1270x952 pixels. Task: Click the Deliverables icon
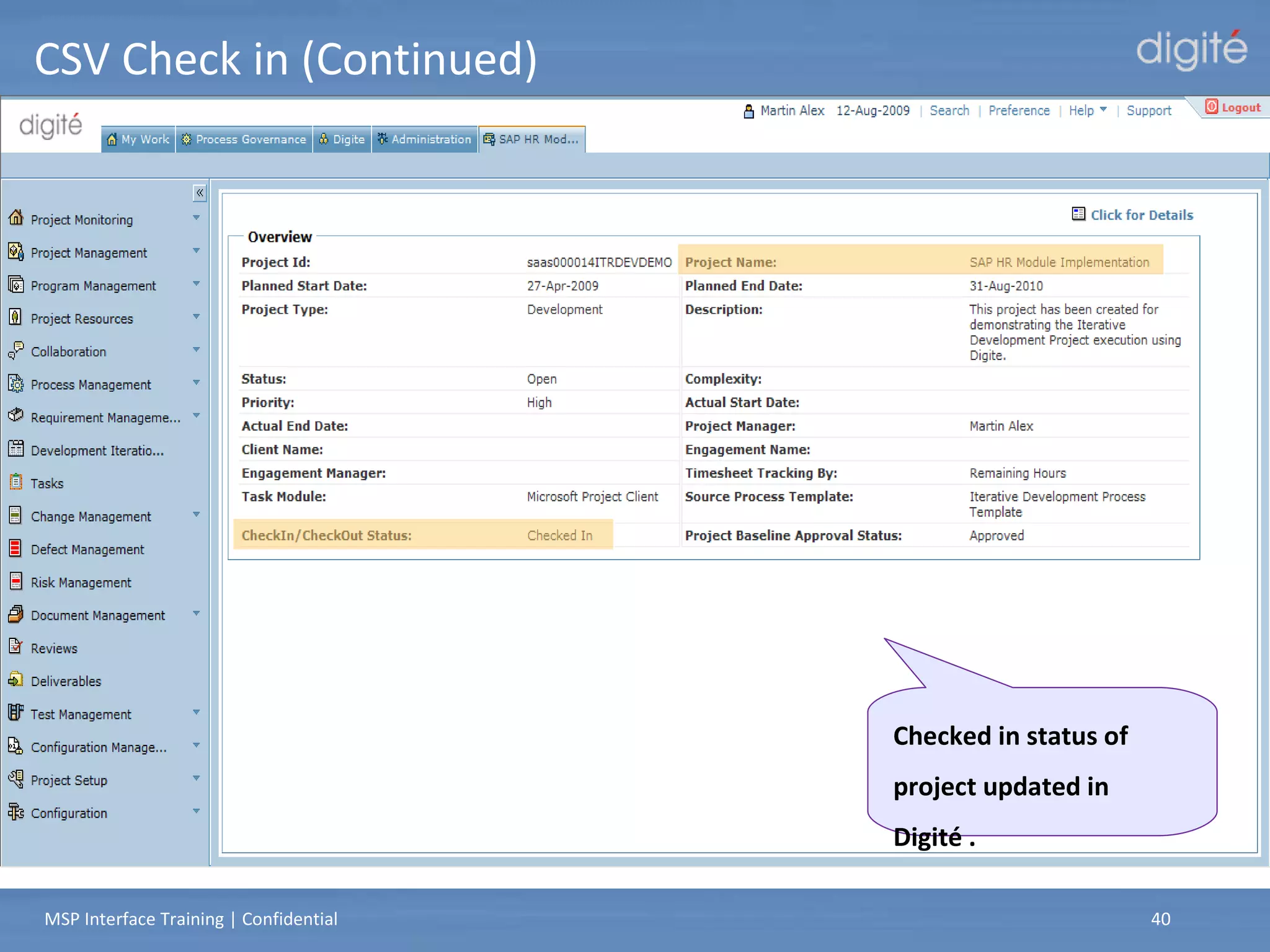click(16, 679)
